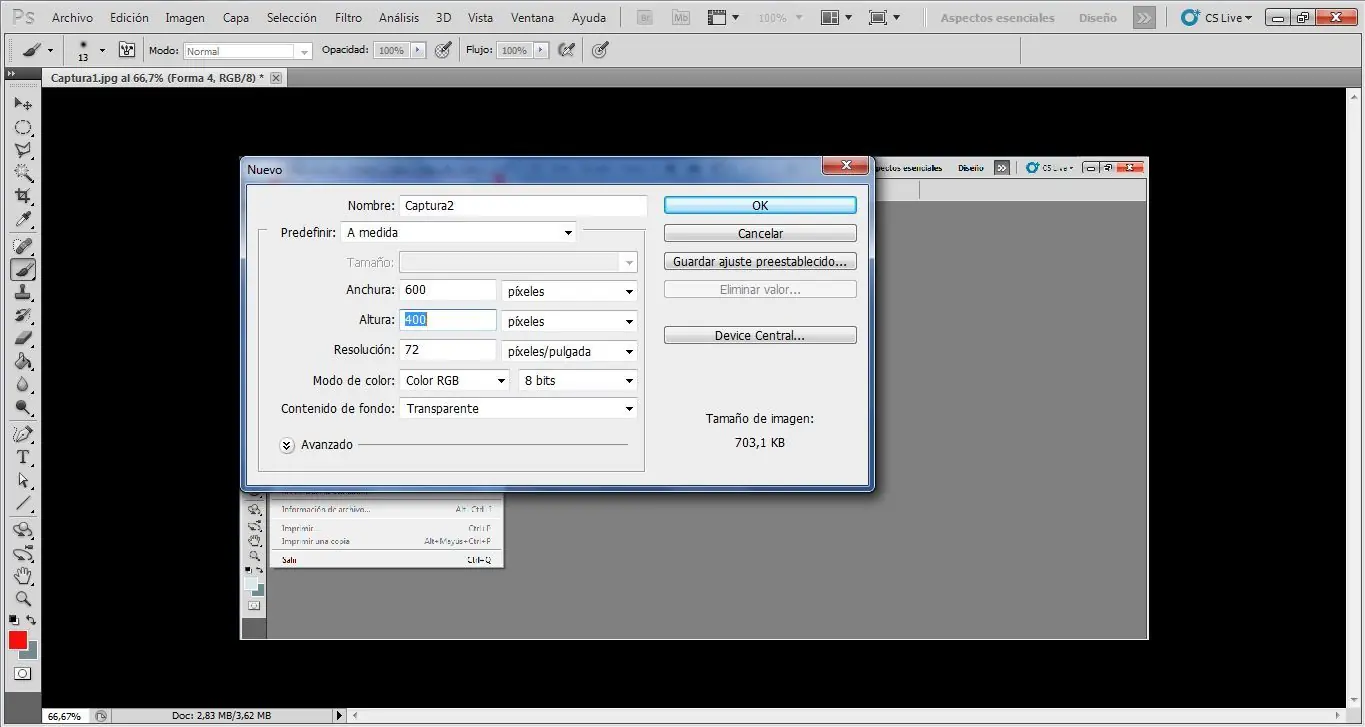Screen dimensions: 1365x727
Task: Close the Captura1.jpg document tab
Action: pos(276,77)
